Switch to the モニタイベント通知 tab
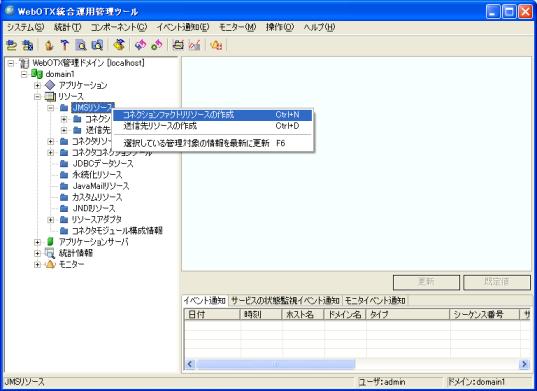The height and width of the screenshot is (391, 537). click(x=375, y=300)
